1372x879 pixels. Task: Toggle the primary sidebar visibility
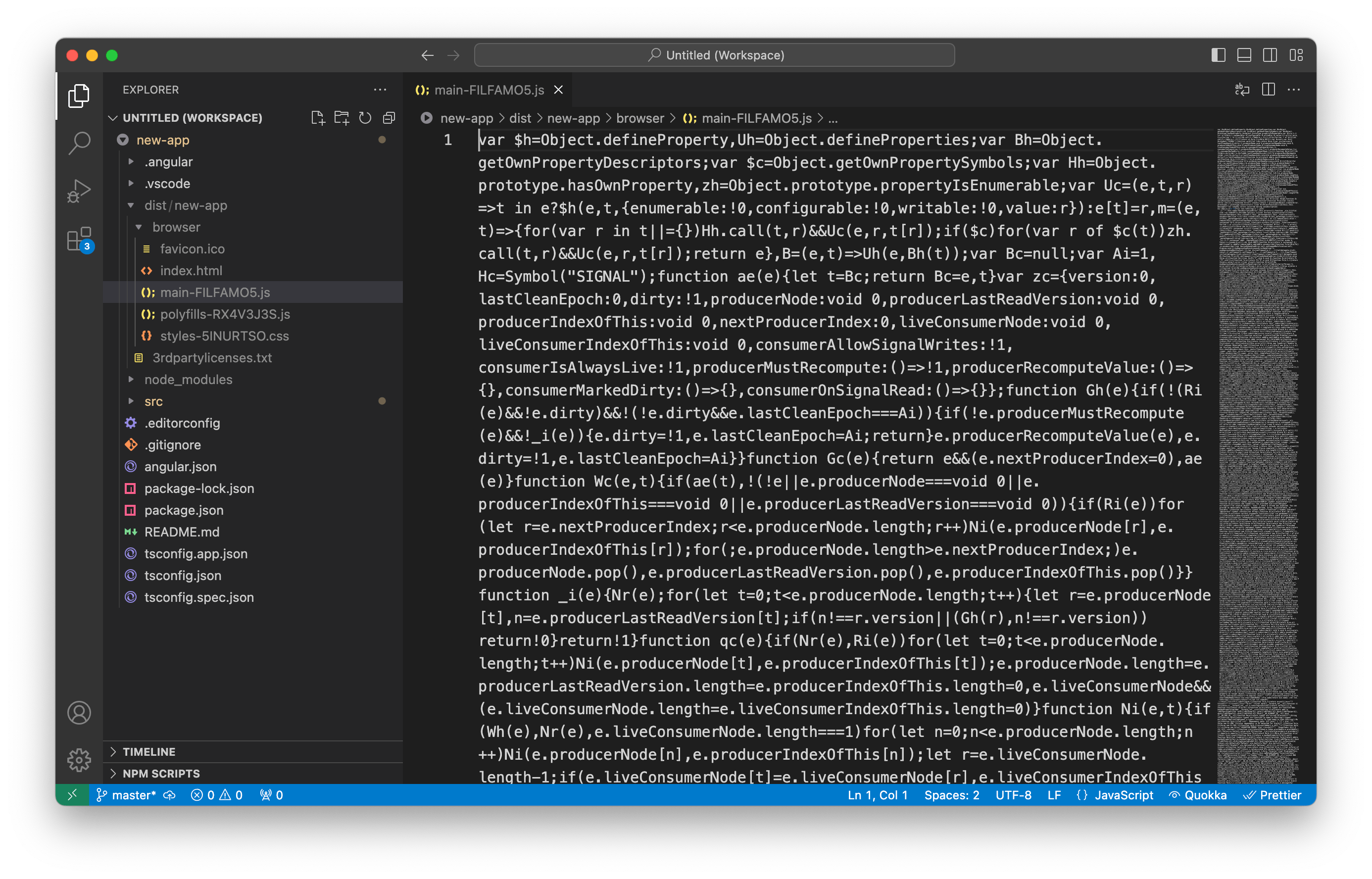point(1219,55)
